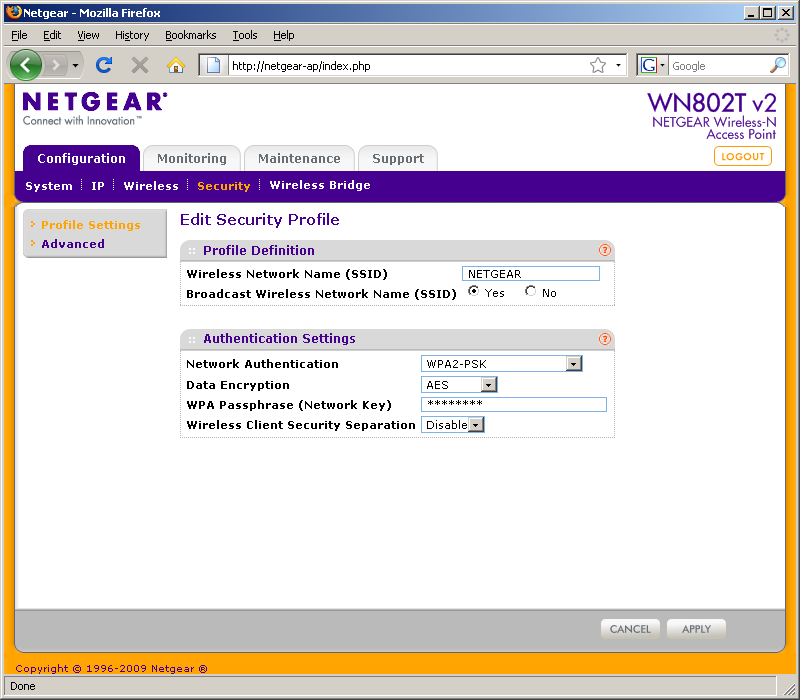800x700 pixels.
Task: Open the Tools menu
Action: pos(245,35)
